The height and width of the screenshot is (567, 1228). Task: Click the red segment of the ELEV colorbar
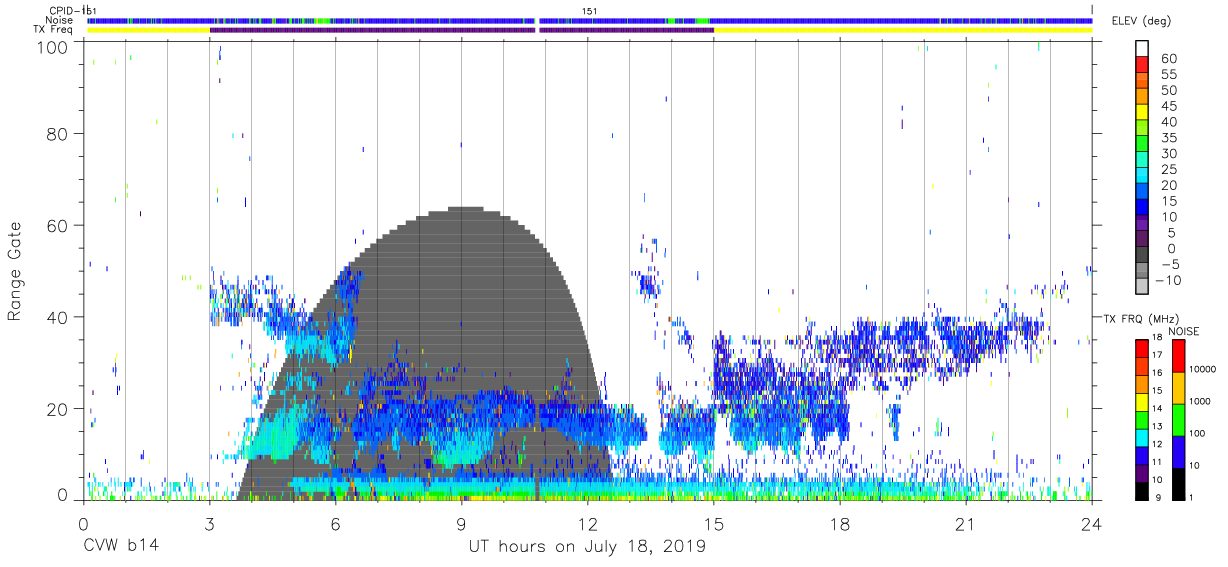click(1141, 67)
